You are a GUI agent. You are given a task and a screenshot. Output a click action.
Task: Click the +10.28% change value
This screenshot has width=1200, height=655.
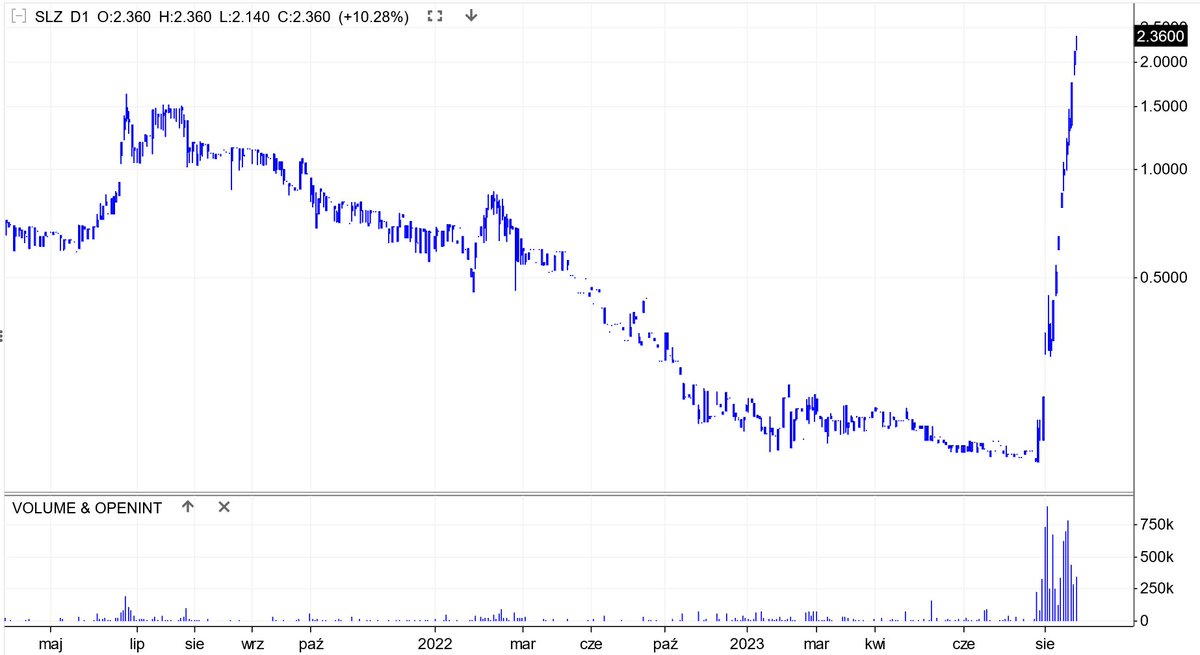click(x=374, y=16)
